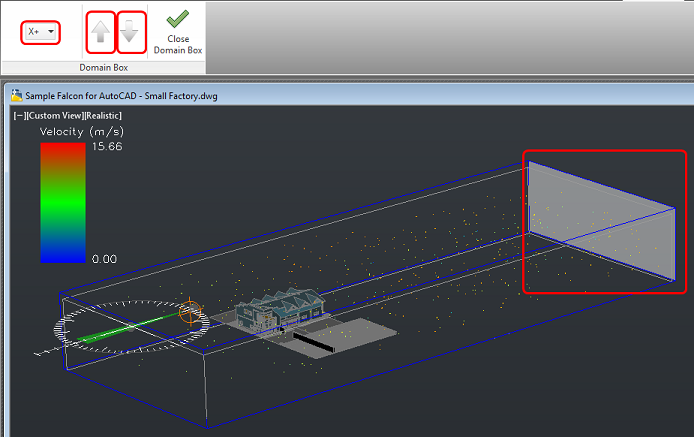Click the wind compass dial ring
Image resolution: width=694 pixels, height=437 pixels.
tap(131, 327)
